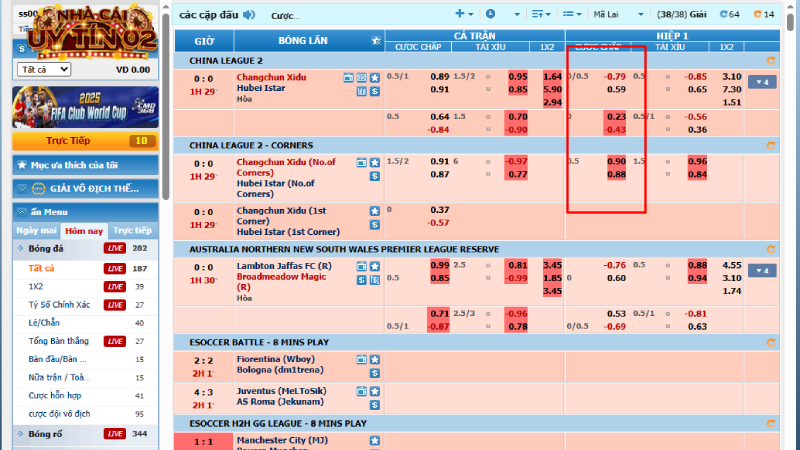Mute the sound speaker icon beside các cặp đấu
This screenshot has width=800, height=450.
pyautogui.click(x=249, y=15)
